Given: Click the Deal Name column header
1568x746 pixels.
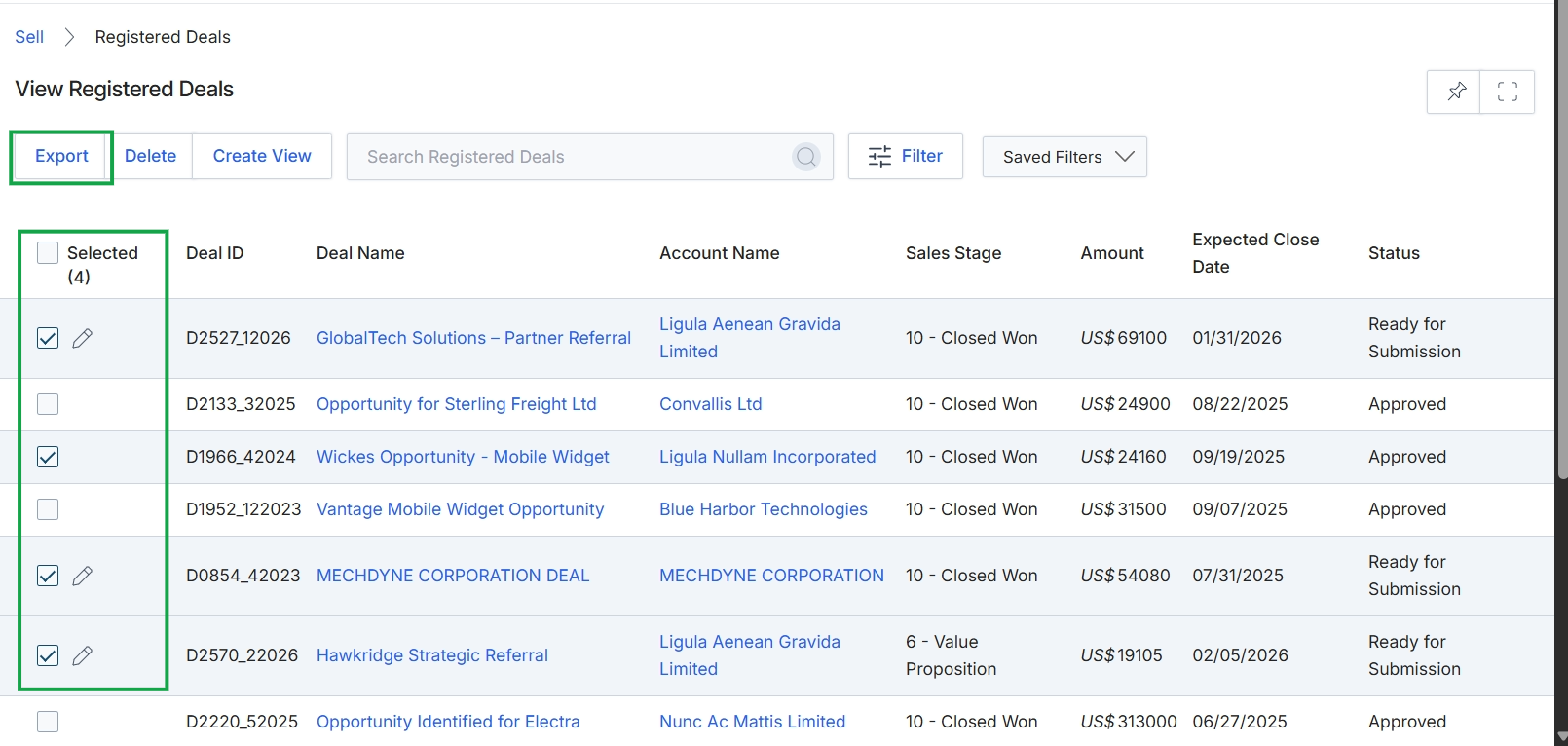Looking at the screenshot, I should click(360, 253).
